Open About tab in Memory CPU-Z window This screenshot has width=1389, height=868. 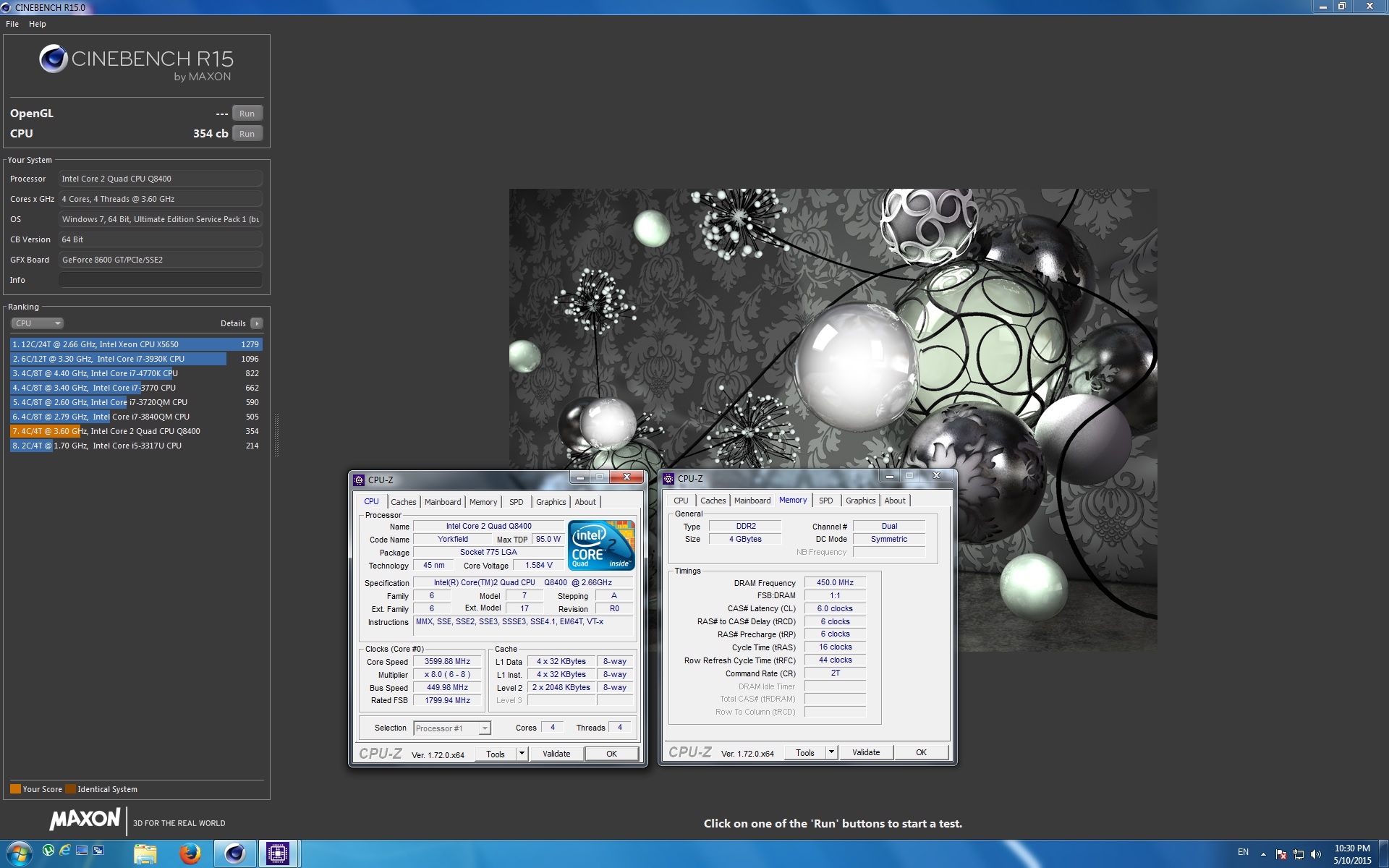pyautogui.click(x=895, y=501)
